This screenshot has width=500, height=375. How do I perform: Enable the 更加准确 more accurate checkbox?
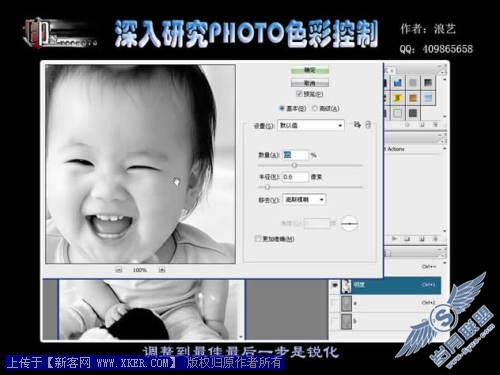258,239
